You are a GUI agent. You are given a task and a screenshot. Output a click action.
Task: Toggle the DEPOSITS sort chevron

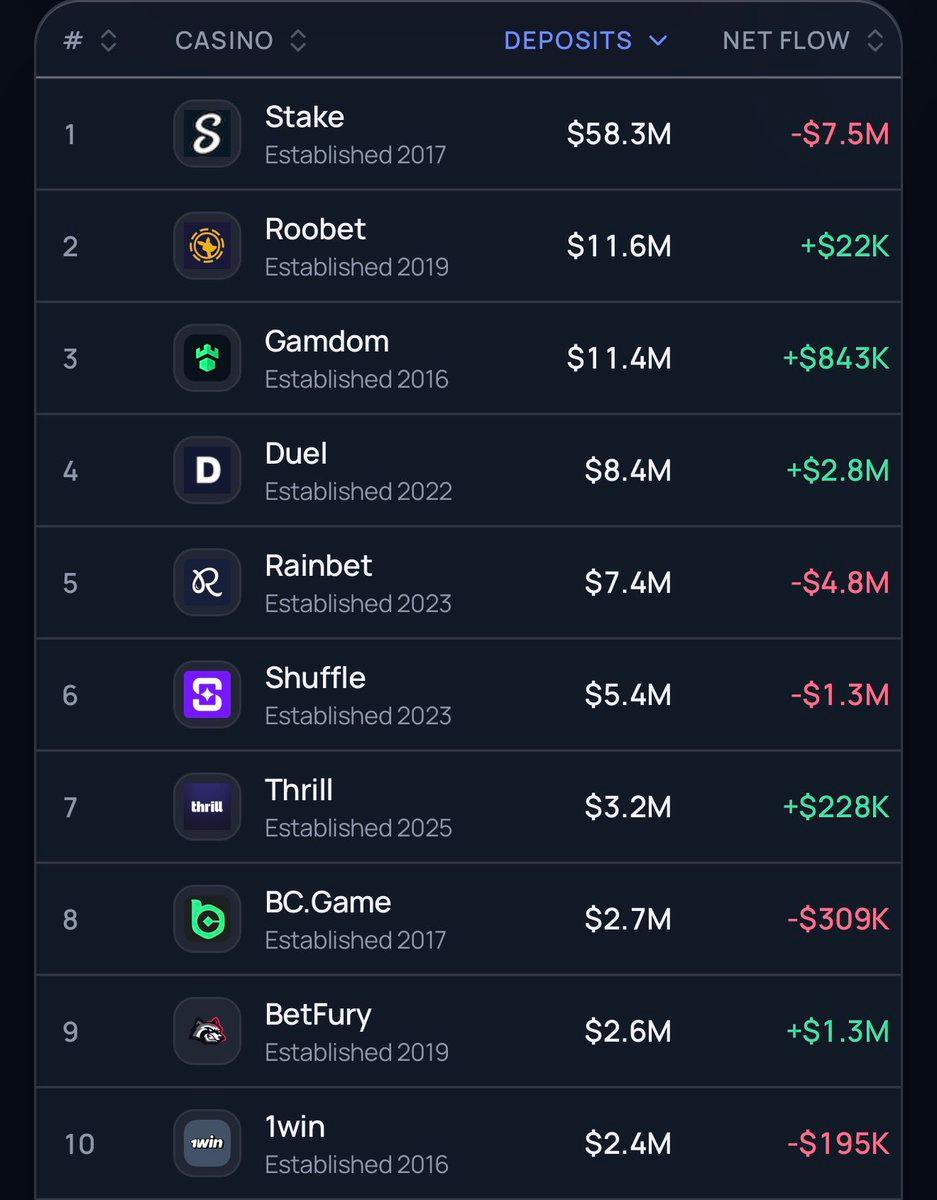click(657, 41)
